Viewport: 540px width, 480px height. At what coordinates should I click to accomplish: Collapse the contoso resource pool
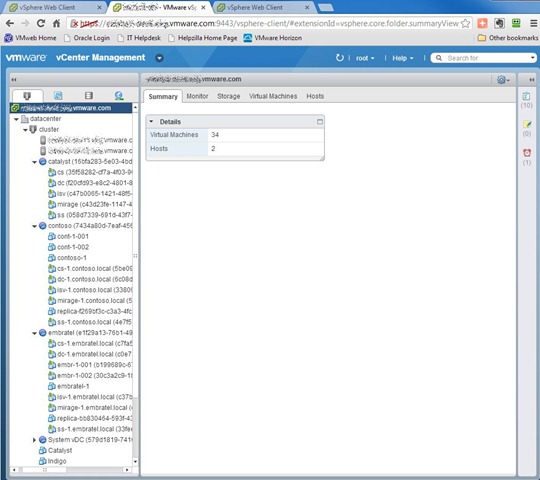point(34,226)
